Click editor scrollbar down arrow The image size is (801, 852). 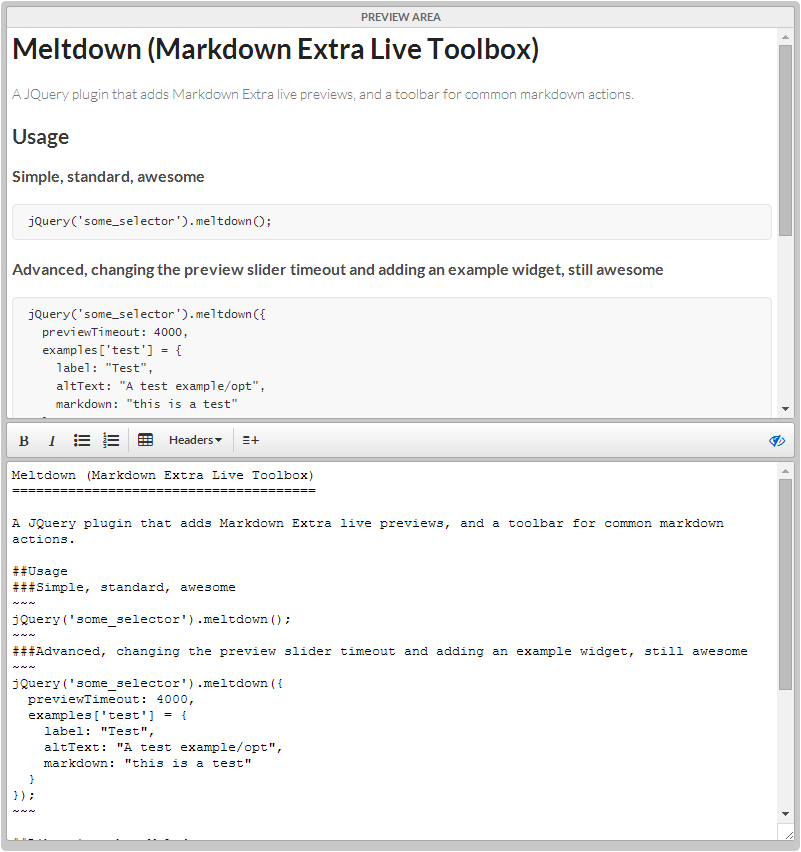coord(785,813)
